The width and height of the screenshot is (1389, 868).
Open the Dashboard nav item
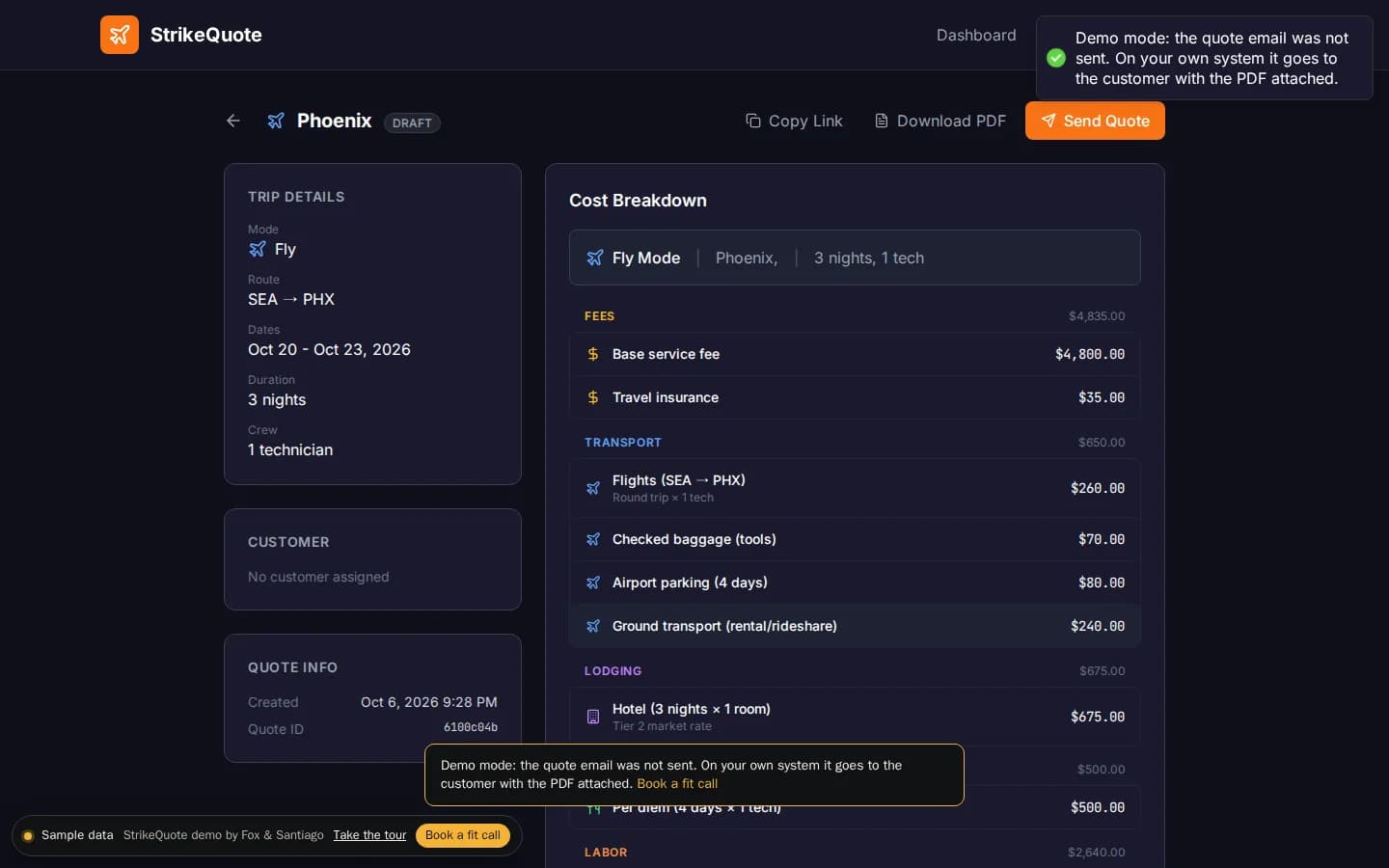[976, 35]
